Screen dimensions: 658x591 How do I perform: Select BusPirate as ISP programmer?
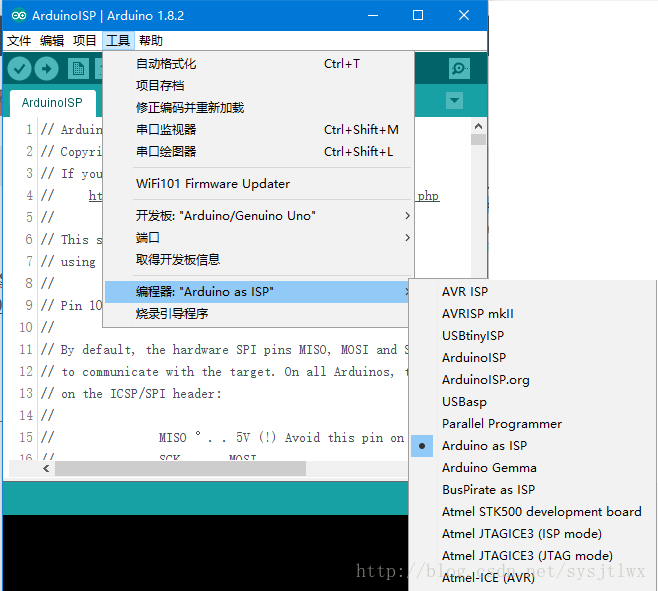[x=533, y=490]
